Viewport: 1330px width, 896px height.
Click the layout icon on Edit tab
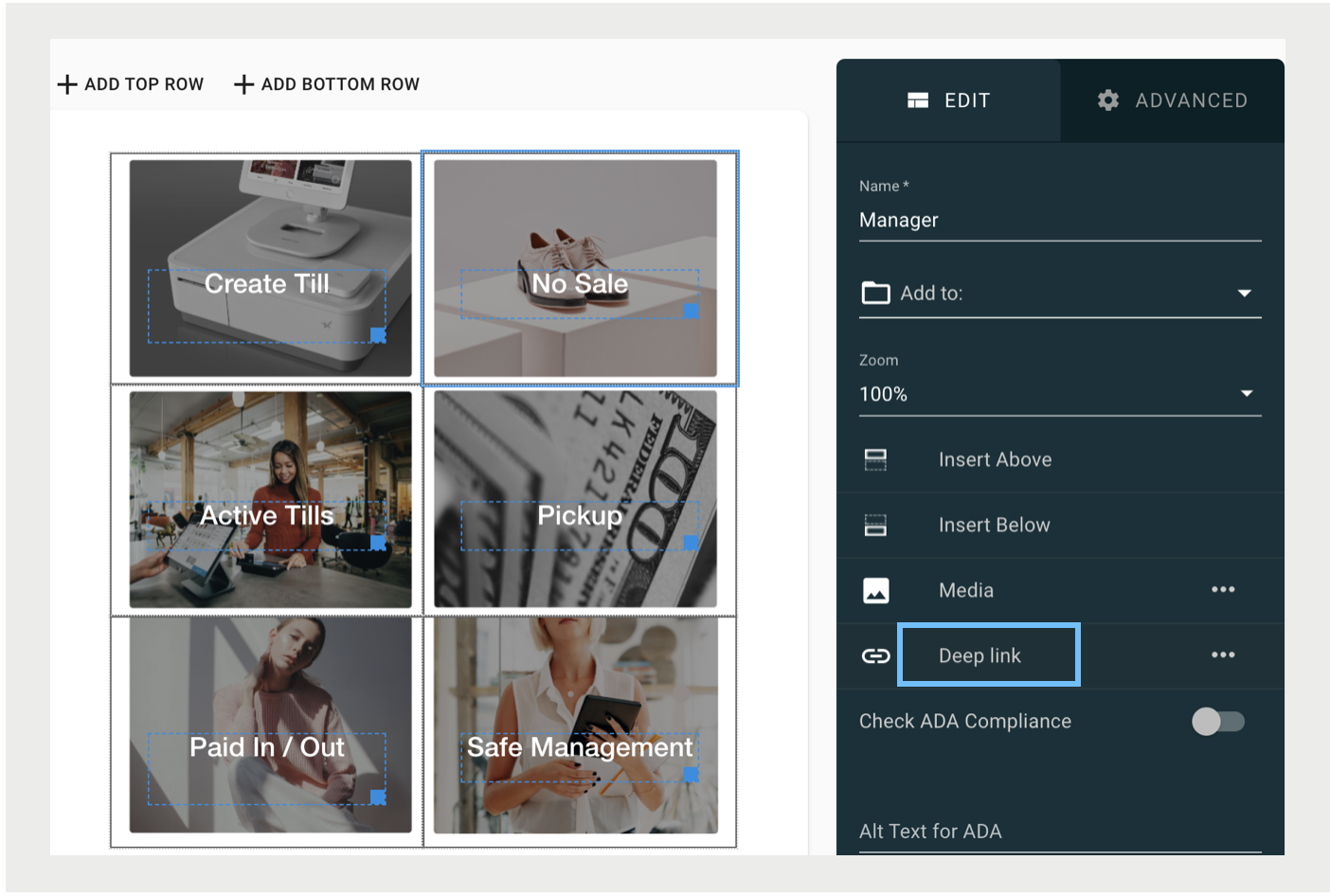(918, 100)
